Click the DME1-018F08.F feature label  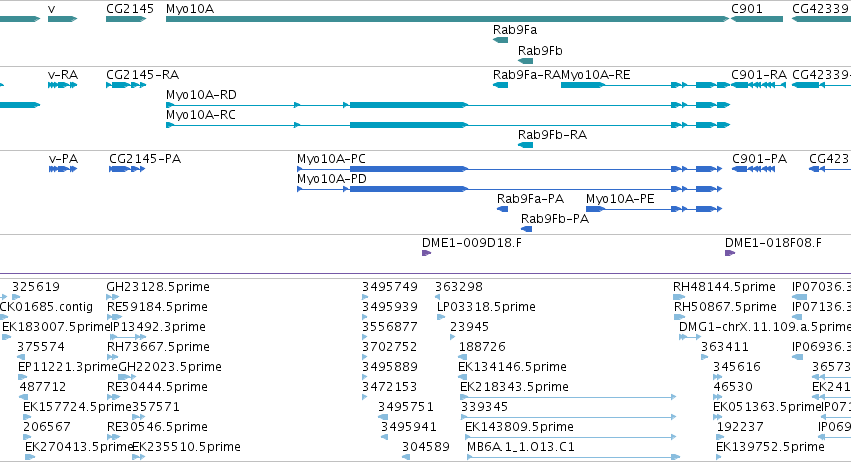coord(773,243)
